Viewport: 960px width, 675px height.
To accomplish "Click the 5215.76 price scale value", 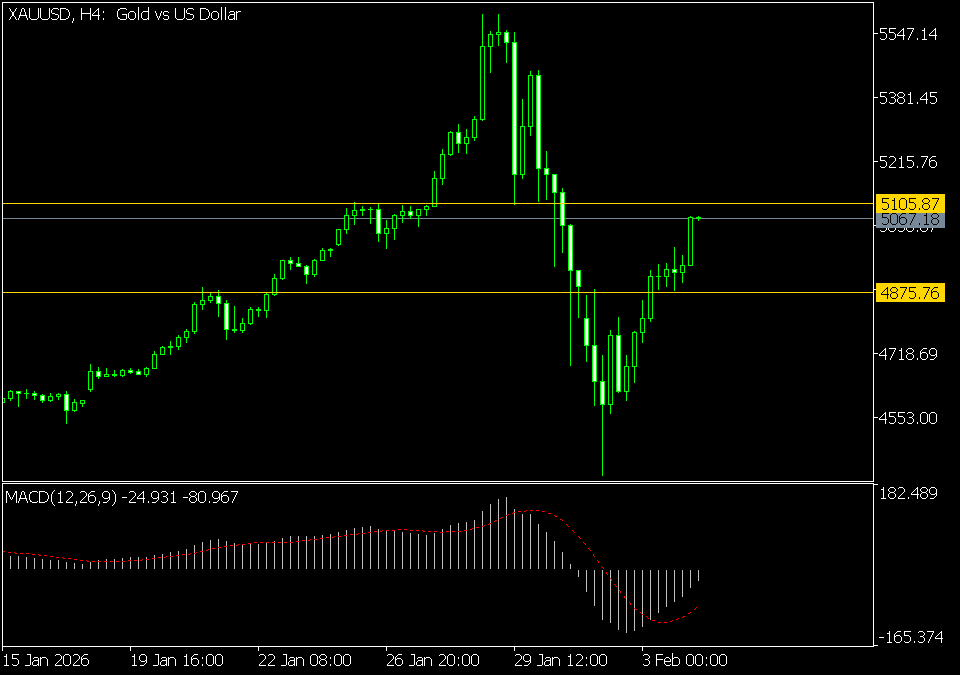I will (x=907, y=162).
